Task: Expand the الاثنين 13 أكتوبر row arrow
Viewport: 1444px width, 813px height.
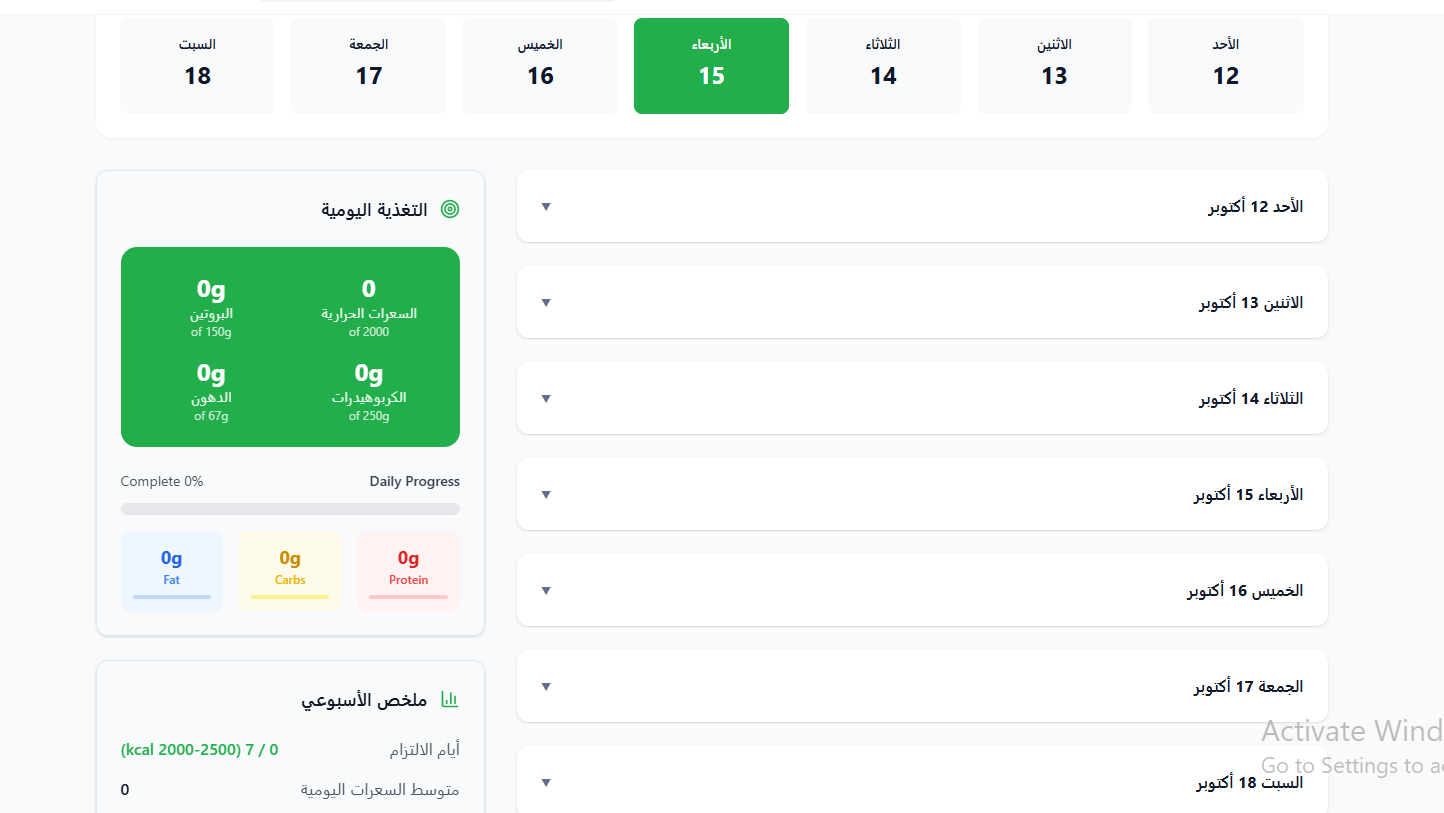Action: coord(546,303)
